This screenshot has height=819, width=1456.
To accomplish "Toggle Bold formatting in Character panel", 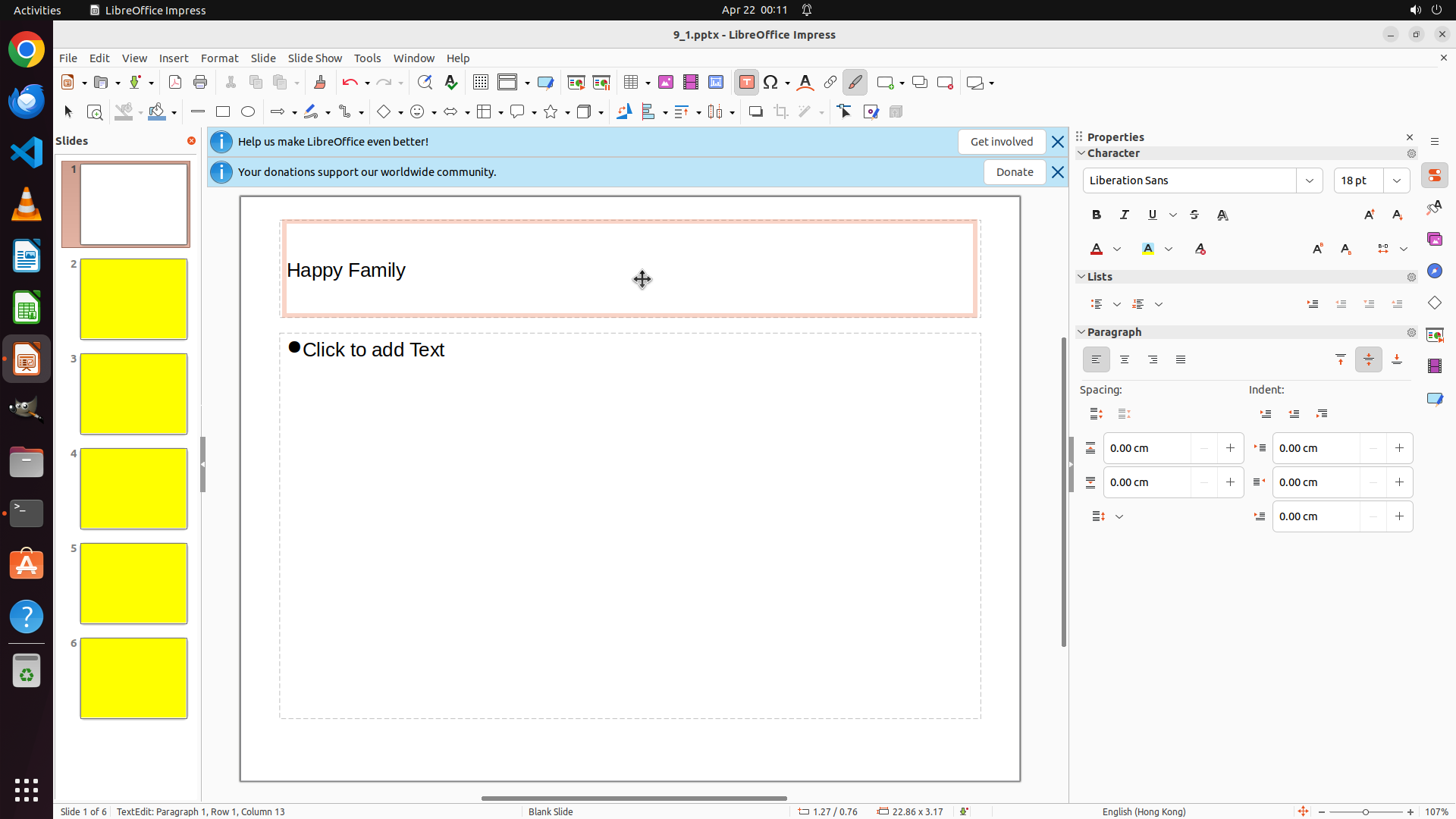I will (x=1097, y=215).
